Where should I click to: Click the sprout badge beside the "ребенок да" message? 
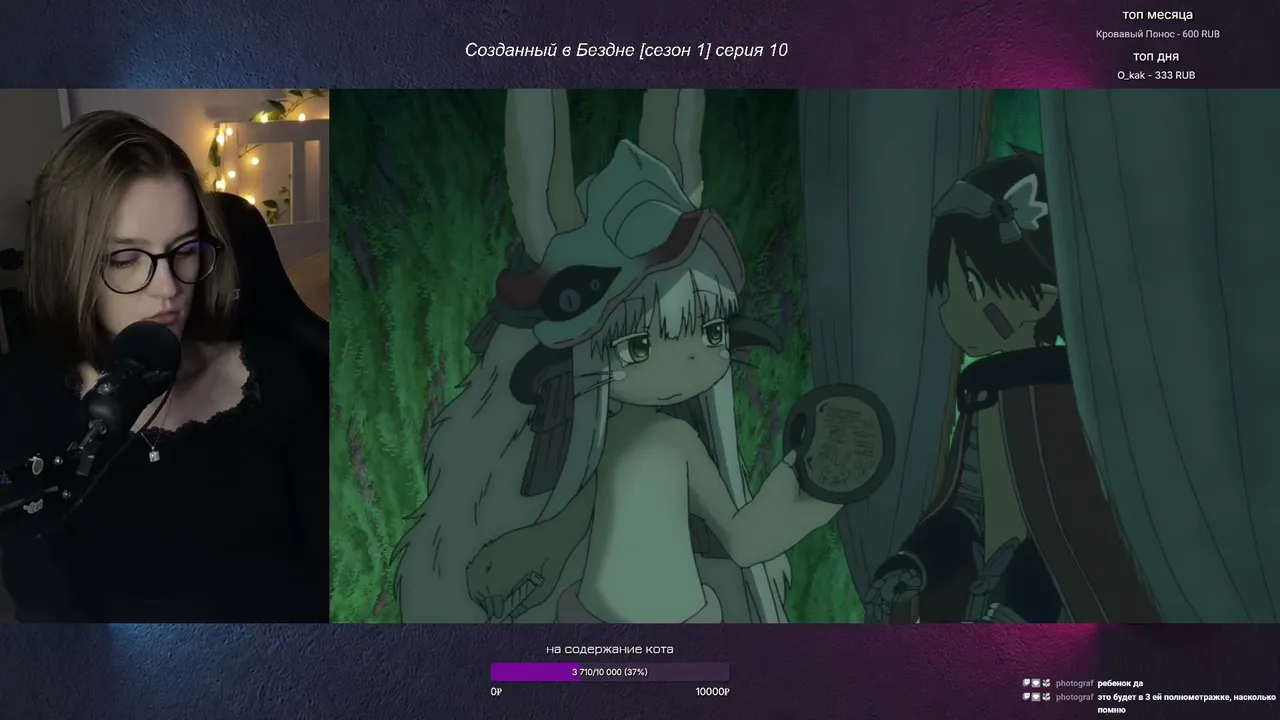coord(1046,683)
